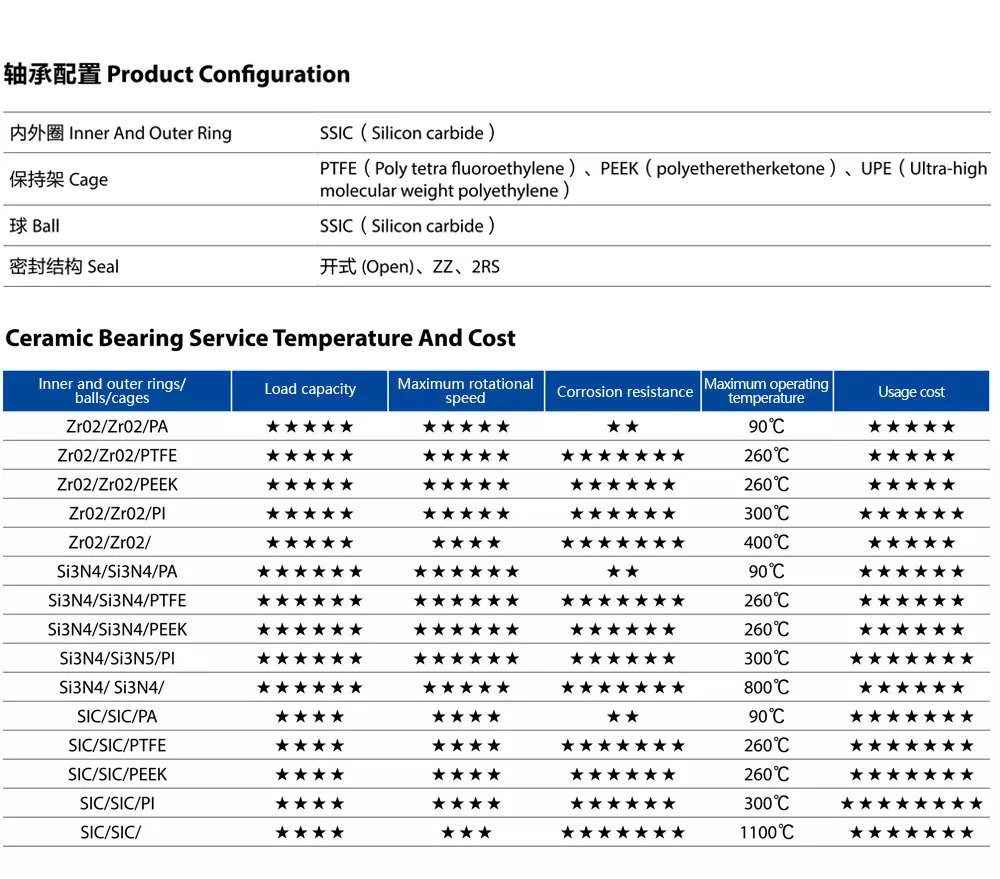Click the Si3N4/Si3N5/PI row label
Viewport: 1000px width, 879px height.
click(117, 659)
